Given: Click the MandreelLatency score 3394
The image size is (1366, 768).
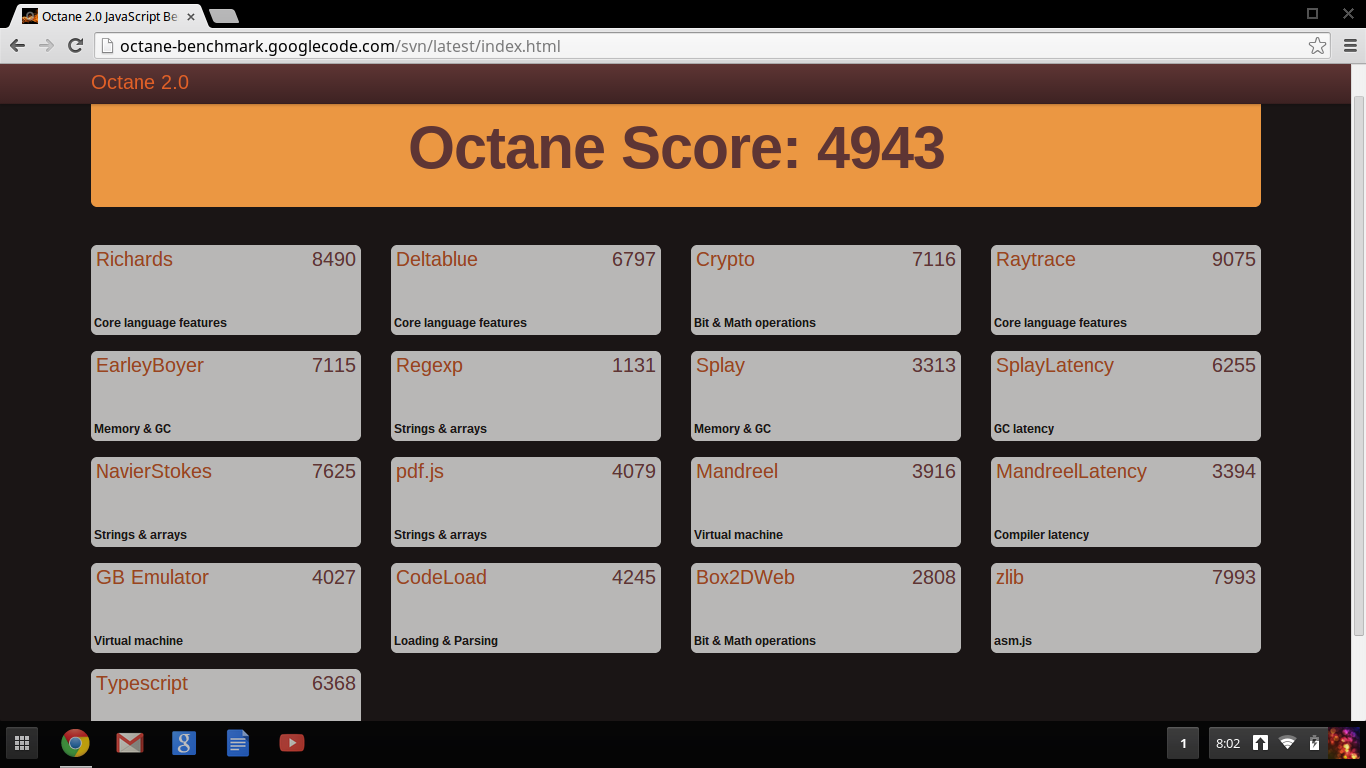Looking at the screenshot, I should click(x=1234, y=471).
